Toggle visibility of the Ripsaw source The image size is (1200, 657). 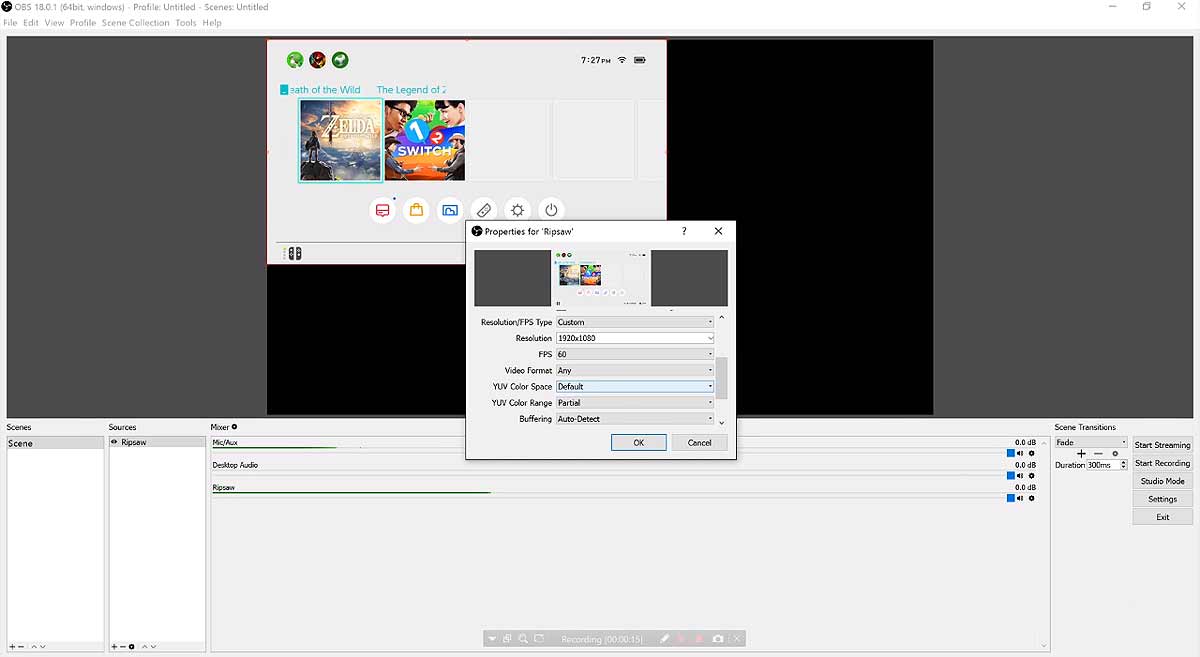pyautogui.click(x=114, y=442)
